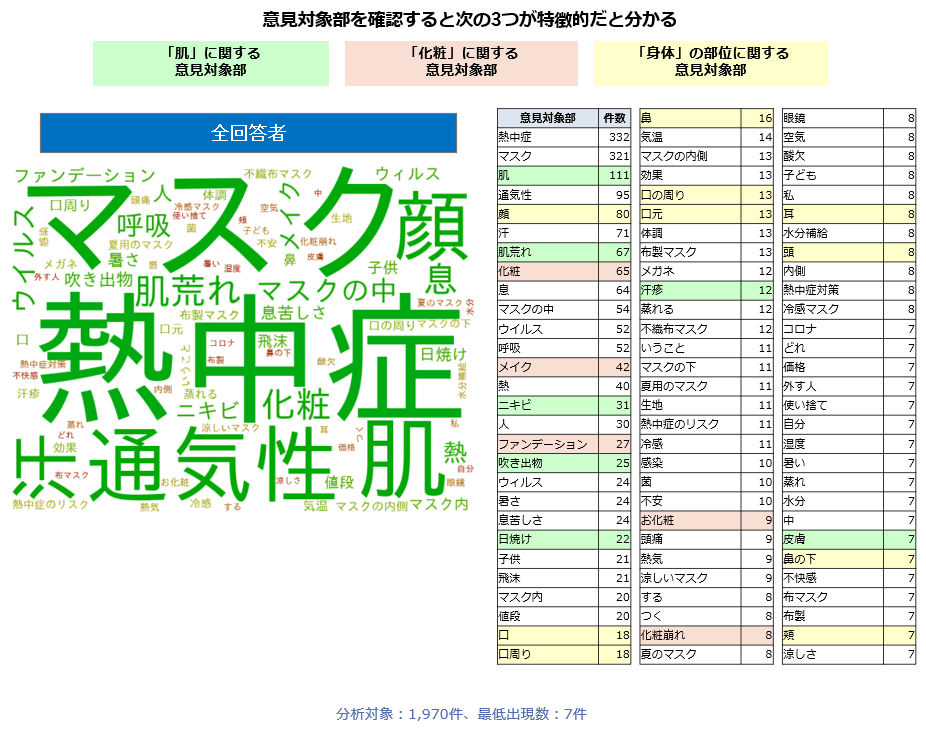Select the 化粧崩れ cell showing 8
The width and height of the screenshot is (926, 729).
[x=688, y=636]
